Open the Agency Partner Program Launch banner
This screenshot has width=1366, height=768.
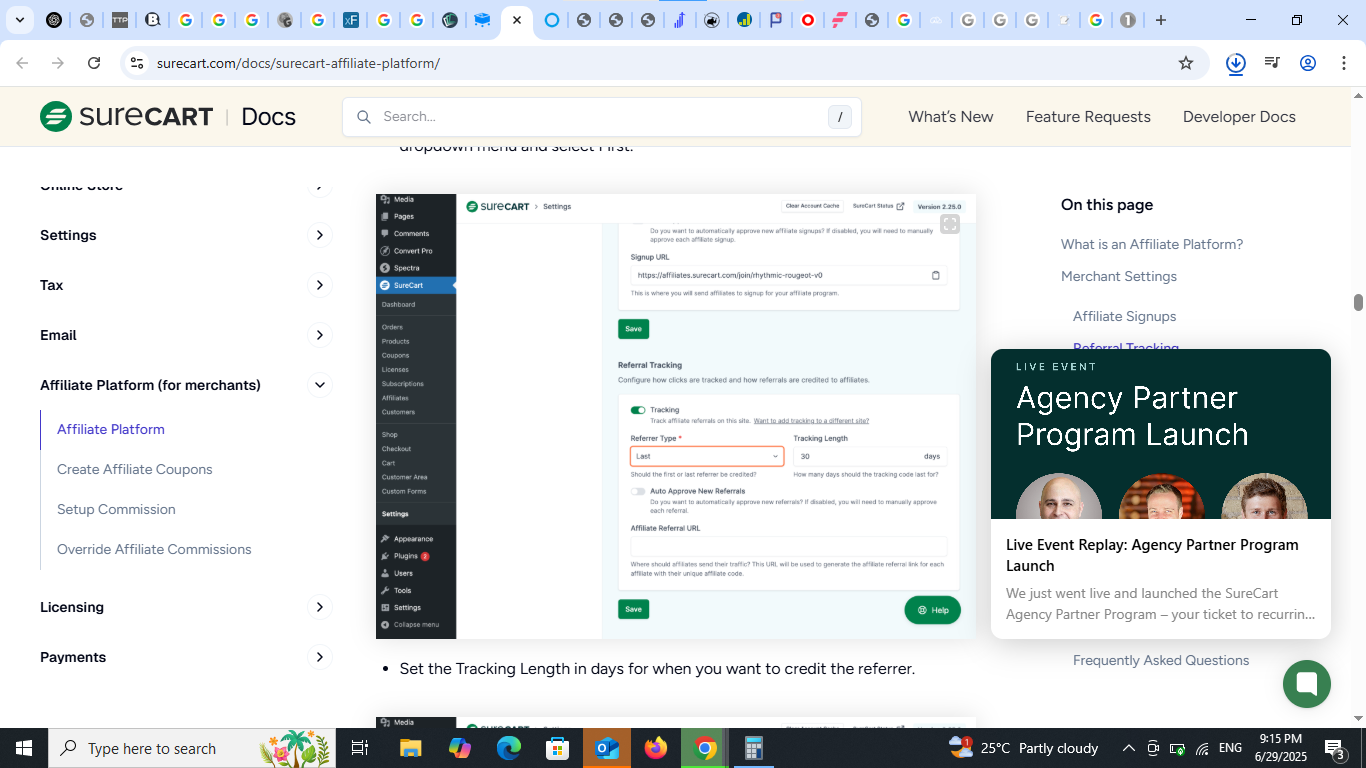coord(1161,434)
